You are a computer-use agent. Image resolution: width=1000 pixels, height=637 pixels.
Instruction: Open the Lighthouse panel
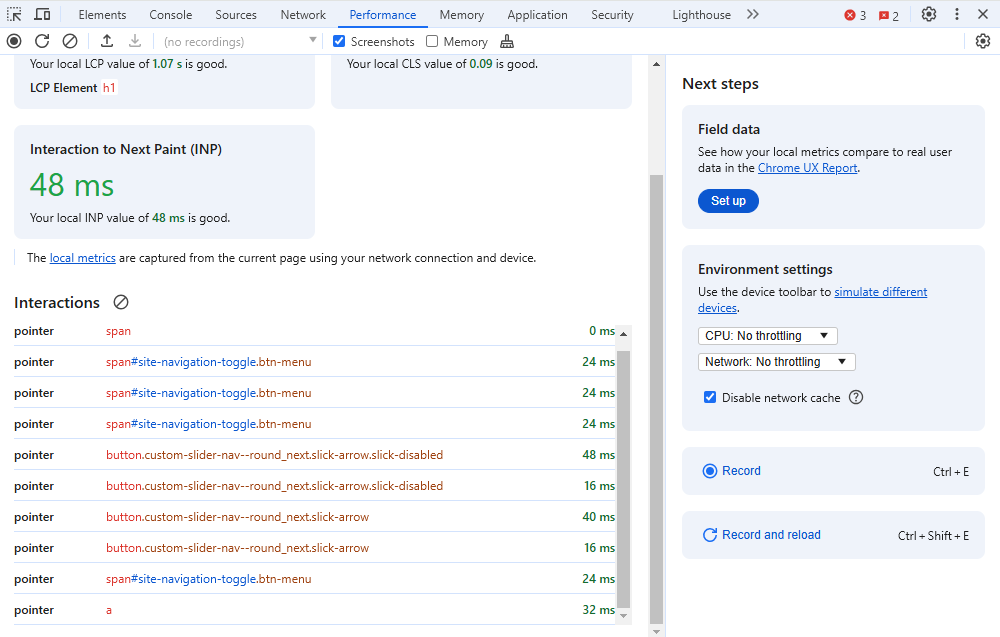click(703, 14)
